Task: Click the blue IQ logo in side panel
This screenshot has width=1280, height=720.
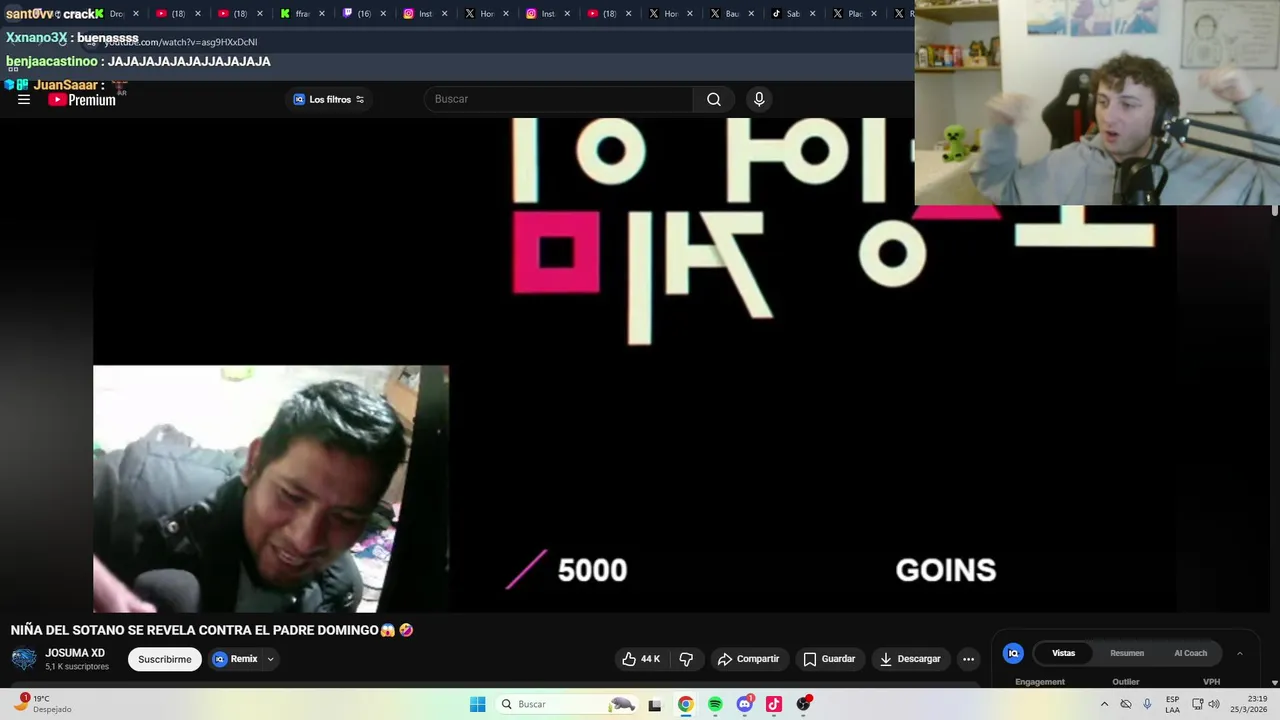Action: [x=1013, y=653]
